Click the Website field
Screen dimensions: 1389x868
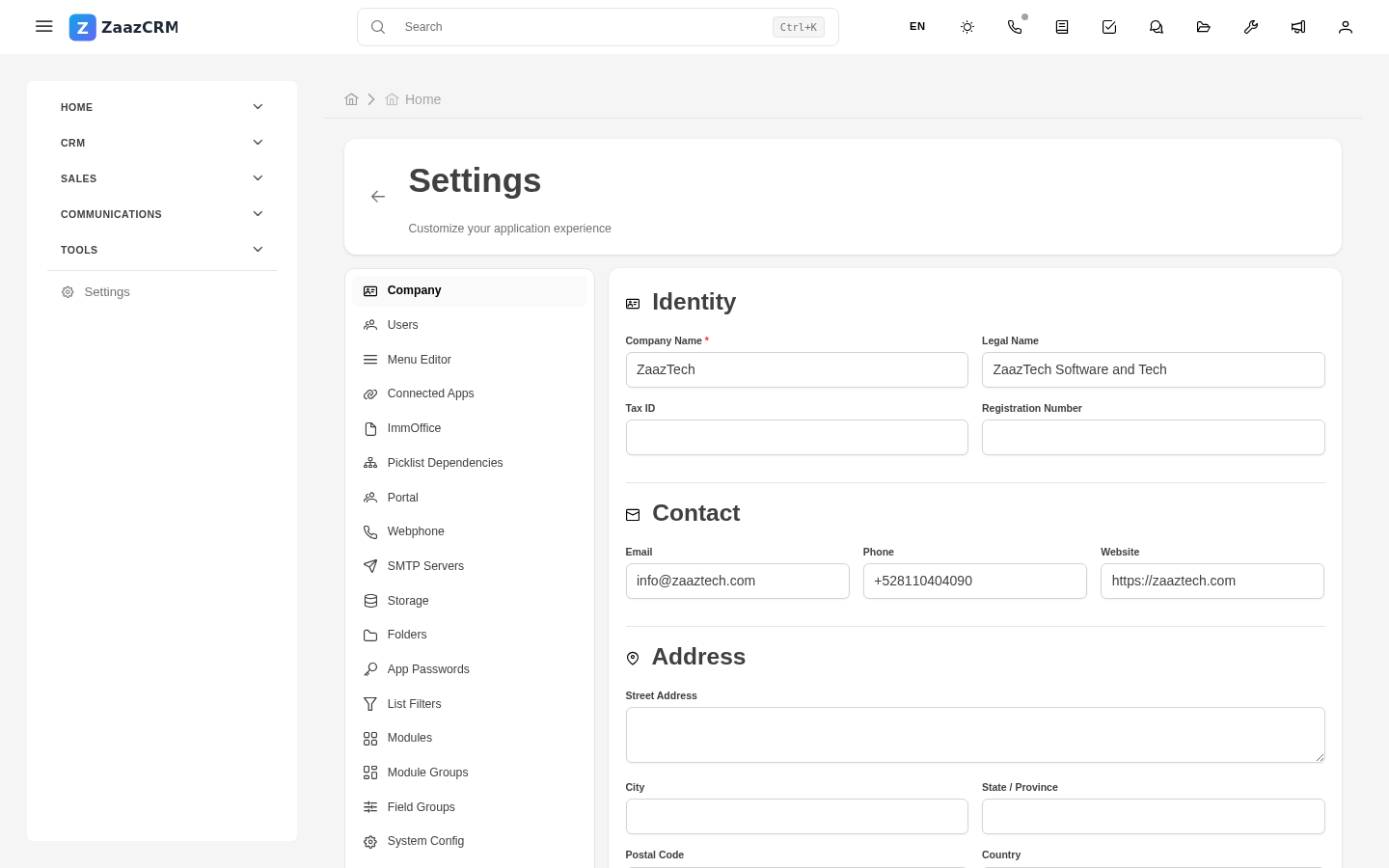[1212, 581]
